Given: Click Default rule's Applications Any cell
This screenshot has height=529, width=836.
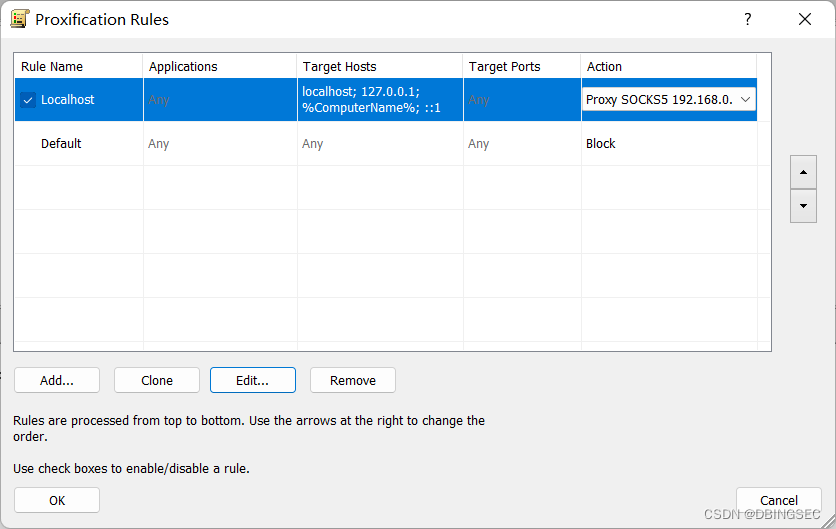Looking at the screenshot, I should 220,143.
